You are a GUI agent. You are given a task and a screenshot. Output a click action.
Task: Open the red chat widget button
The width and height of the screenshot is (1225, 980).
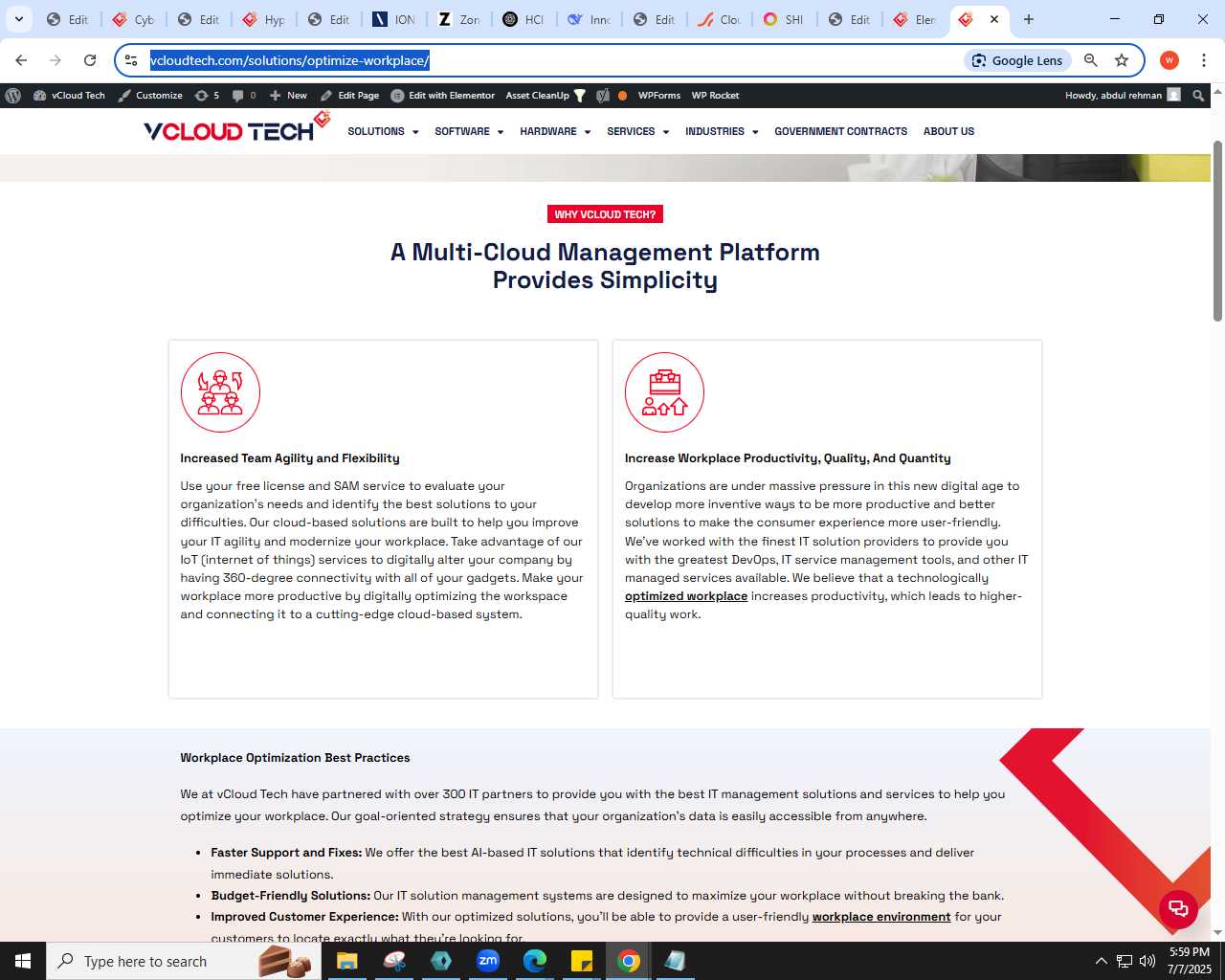pos(1178,909)
